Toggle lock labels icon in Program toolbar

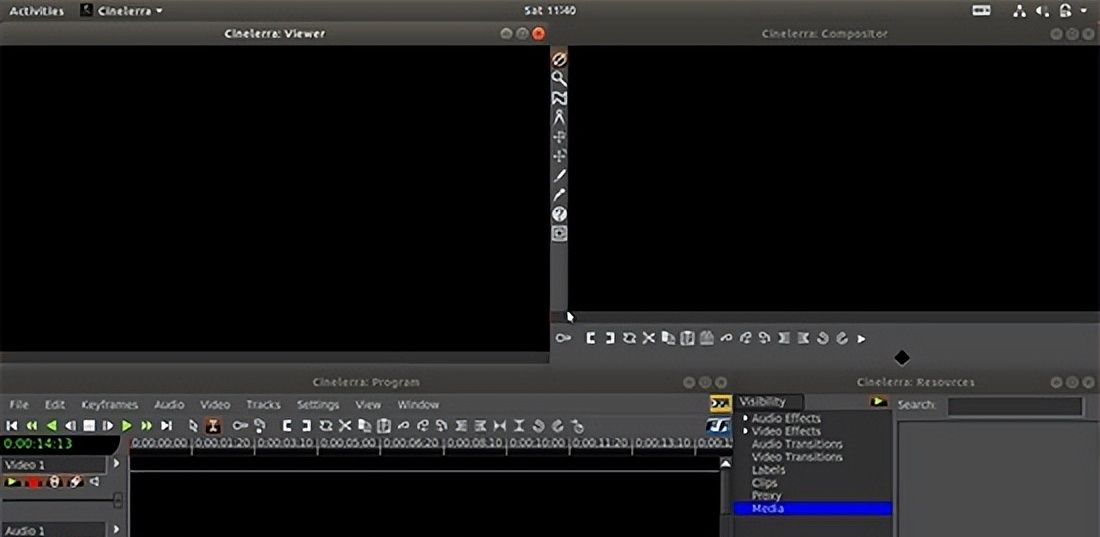[x=260, y=425]
